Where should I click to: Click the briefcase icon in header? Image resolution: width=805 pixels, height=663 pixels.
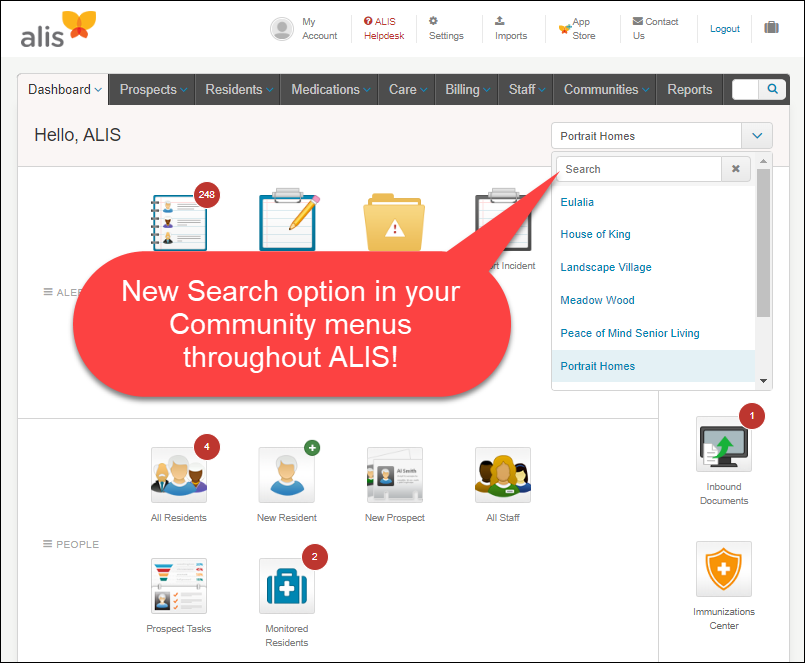pos(771,27)
